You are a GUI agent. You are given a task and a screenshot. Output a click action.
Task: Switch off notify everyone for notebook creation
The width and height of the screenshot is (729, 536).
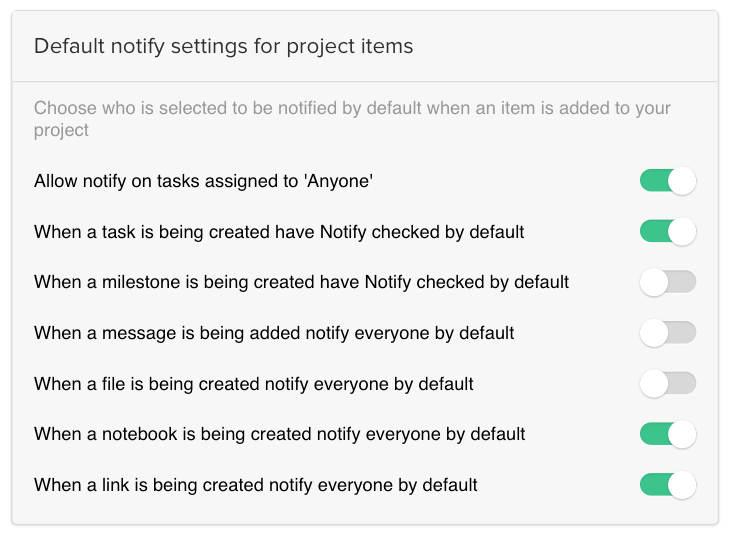tap(667, 434)
